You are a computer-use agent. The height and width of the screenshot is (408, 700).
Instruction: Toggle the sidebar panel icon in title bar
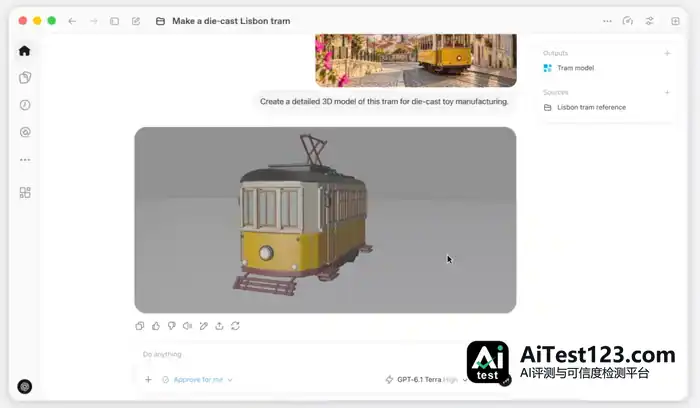point(115,21)
